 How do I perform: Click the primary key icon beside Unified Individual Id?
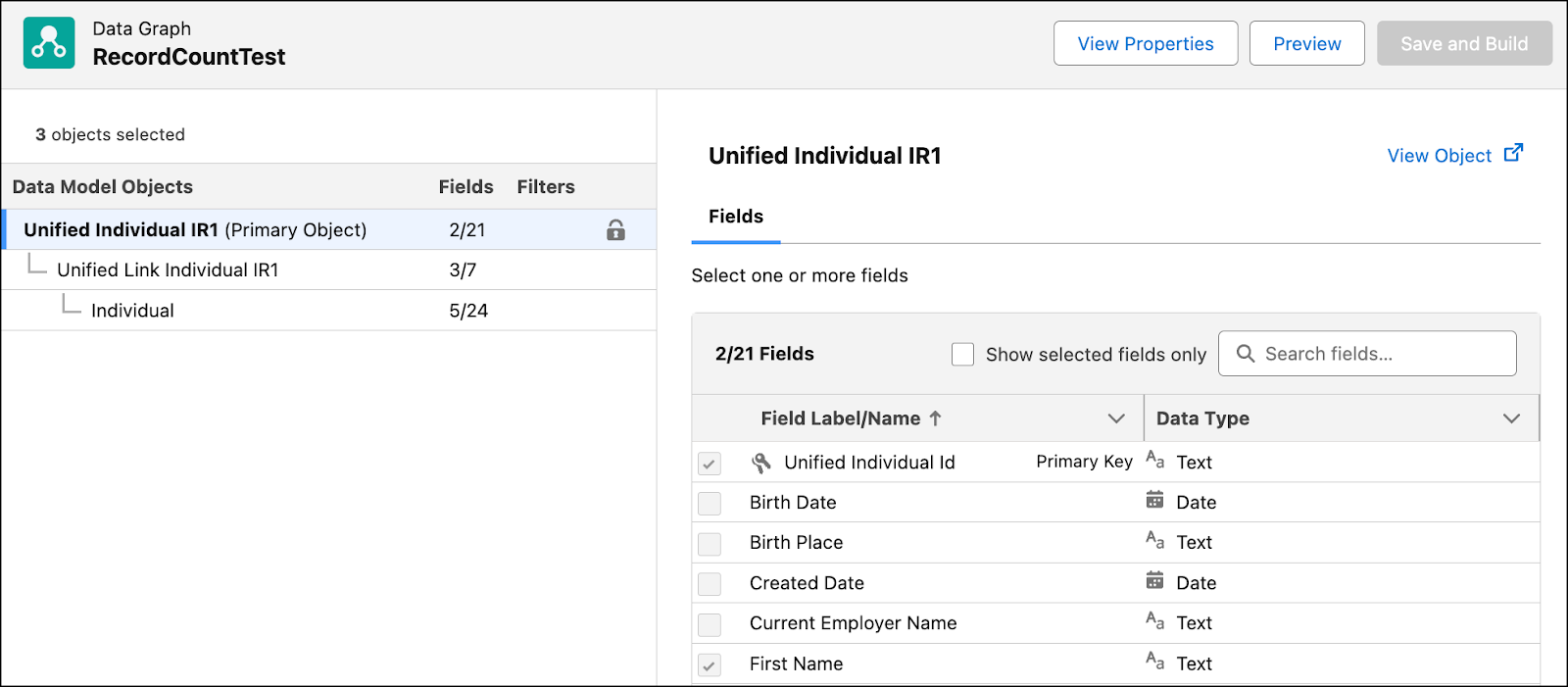tap(760, 463)
